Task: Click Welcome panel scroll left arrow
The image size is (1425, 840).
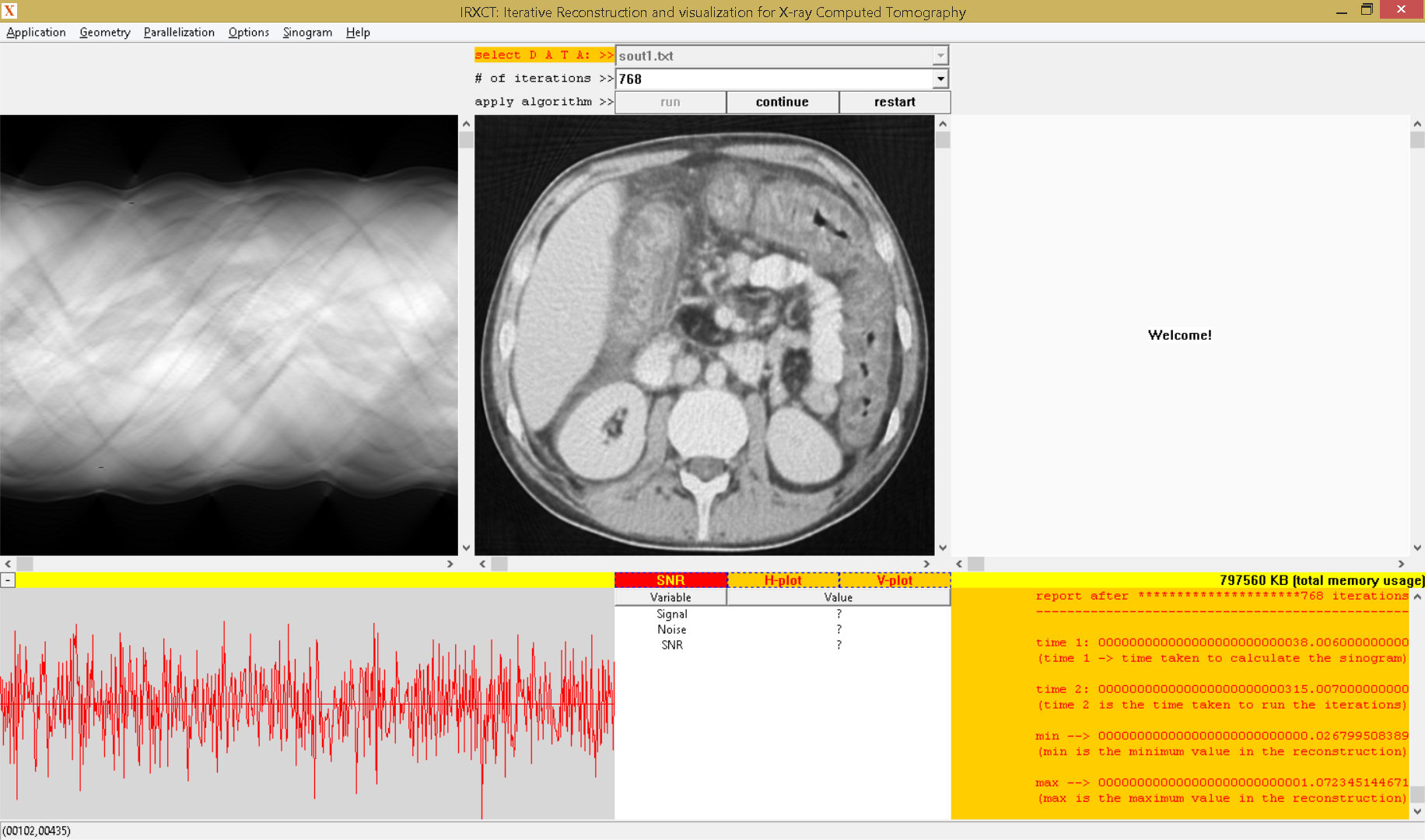Action: coord(959,564)
